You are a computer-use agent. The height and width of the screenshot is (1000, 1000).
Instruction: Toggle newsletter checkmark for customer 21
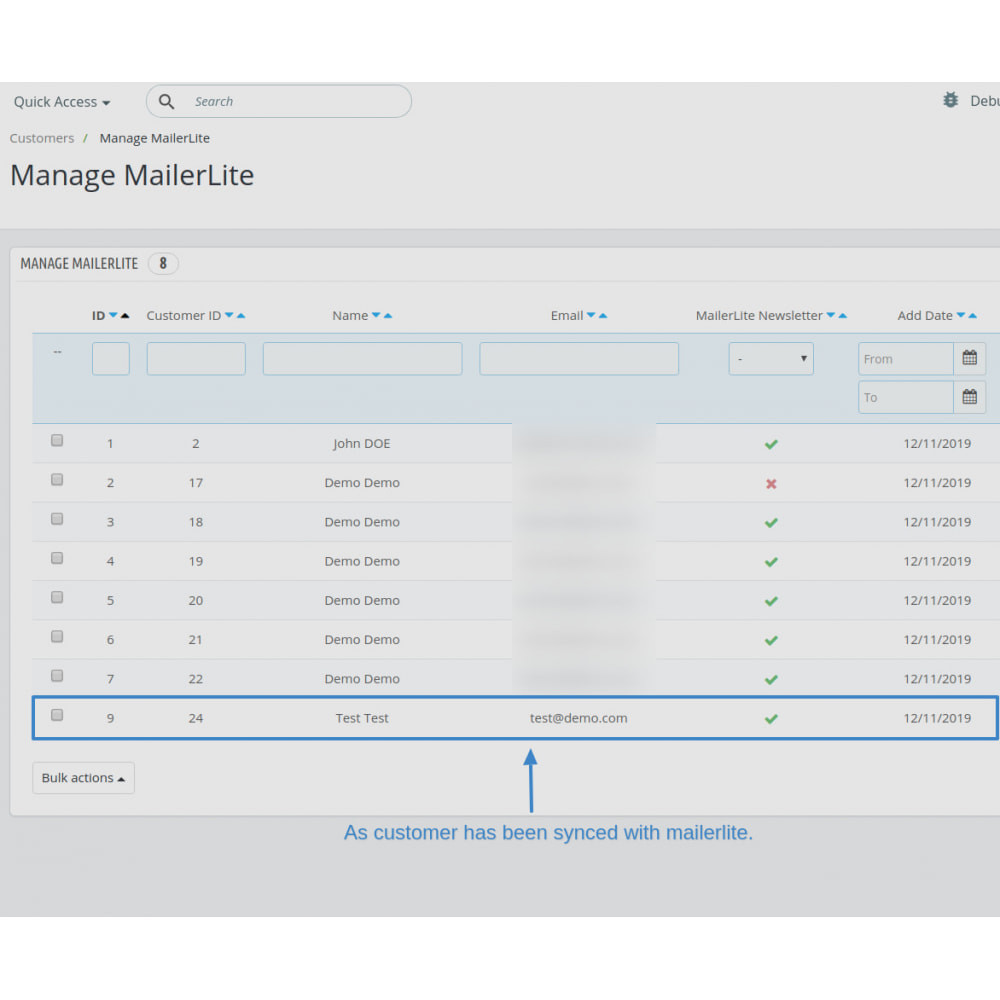[771, 640]
